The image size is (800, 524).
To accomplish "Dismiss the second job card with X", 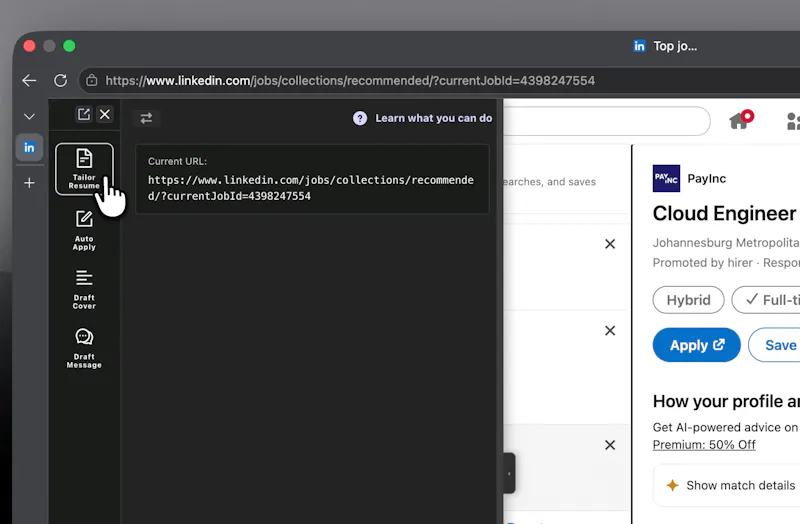I will tap(610, 331).
